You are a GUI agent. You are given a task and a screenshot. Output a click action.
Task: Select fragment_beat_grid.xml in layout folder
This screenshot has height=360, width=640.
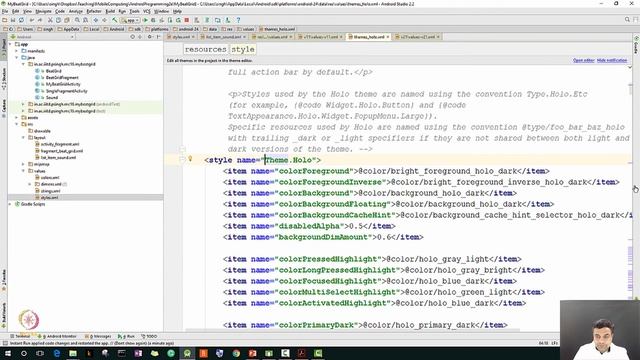point(62,151)
